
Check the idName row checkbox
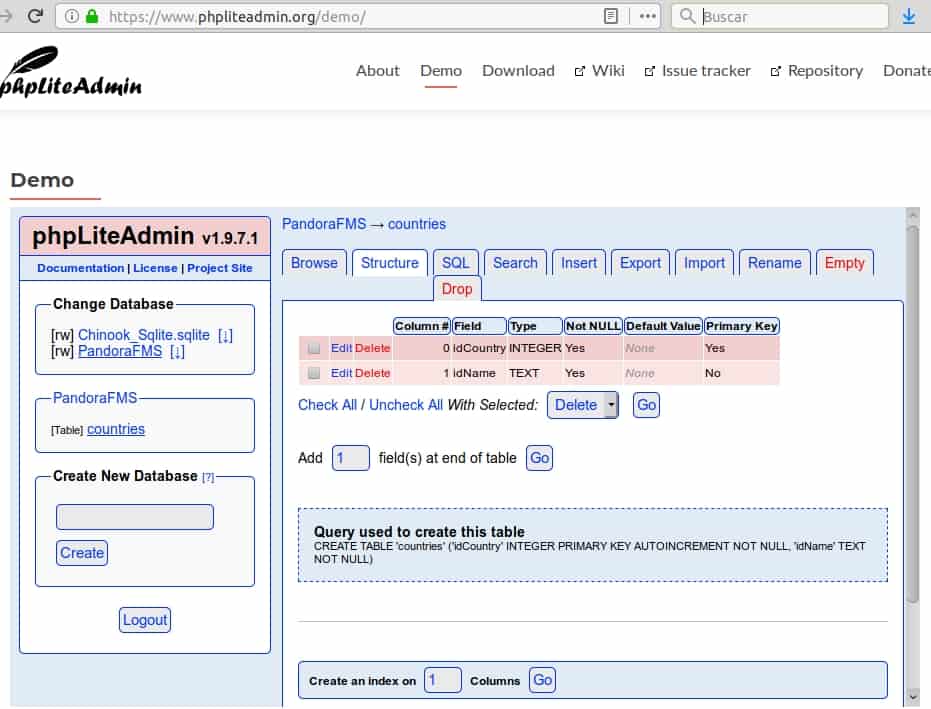(x=314, y=373)
